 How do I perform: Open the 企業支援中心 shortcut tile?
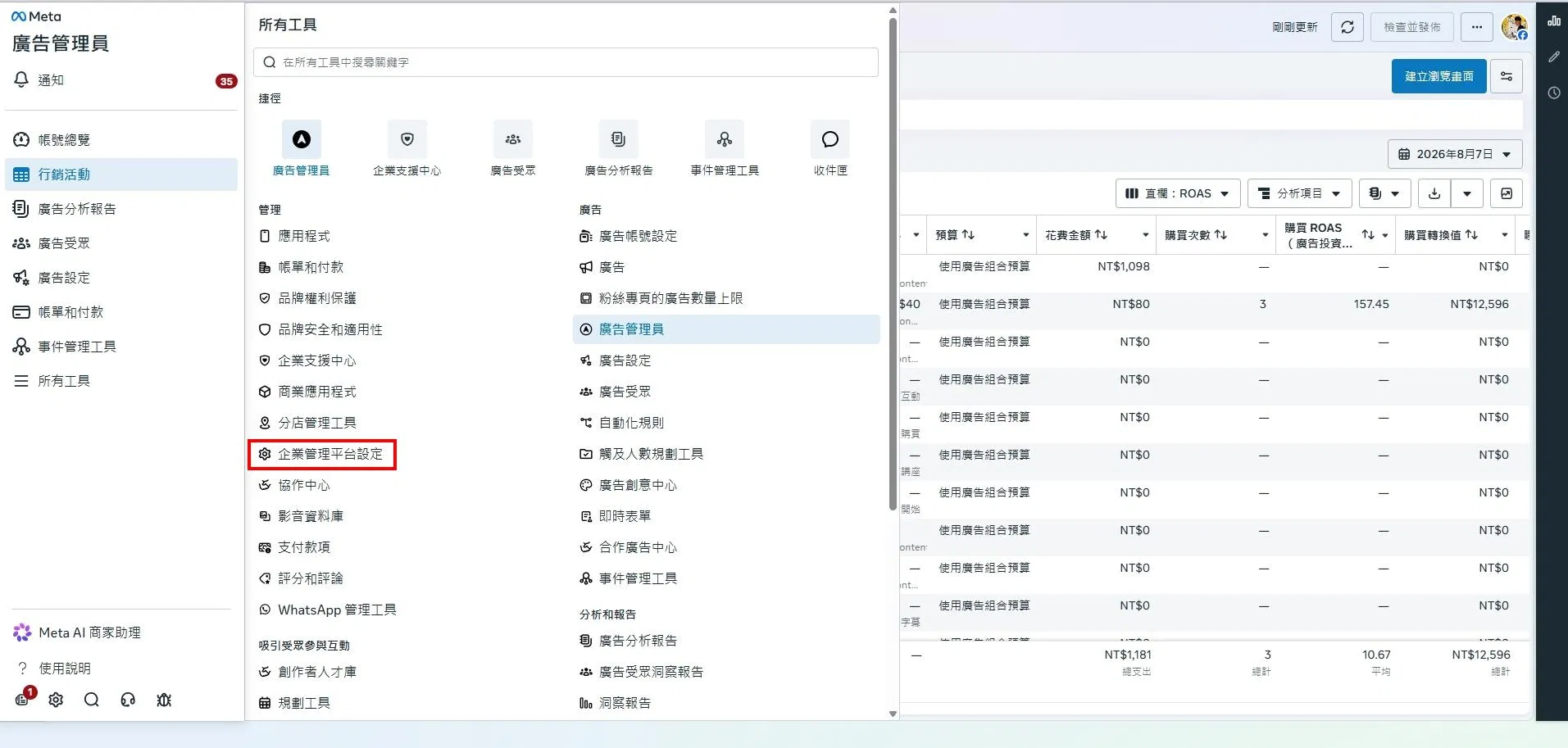[x=407, y=148]
